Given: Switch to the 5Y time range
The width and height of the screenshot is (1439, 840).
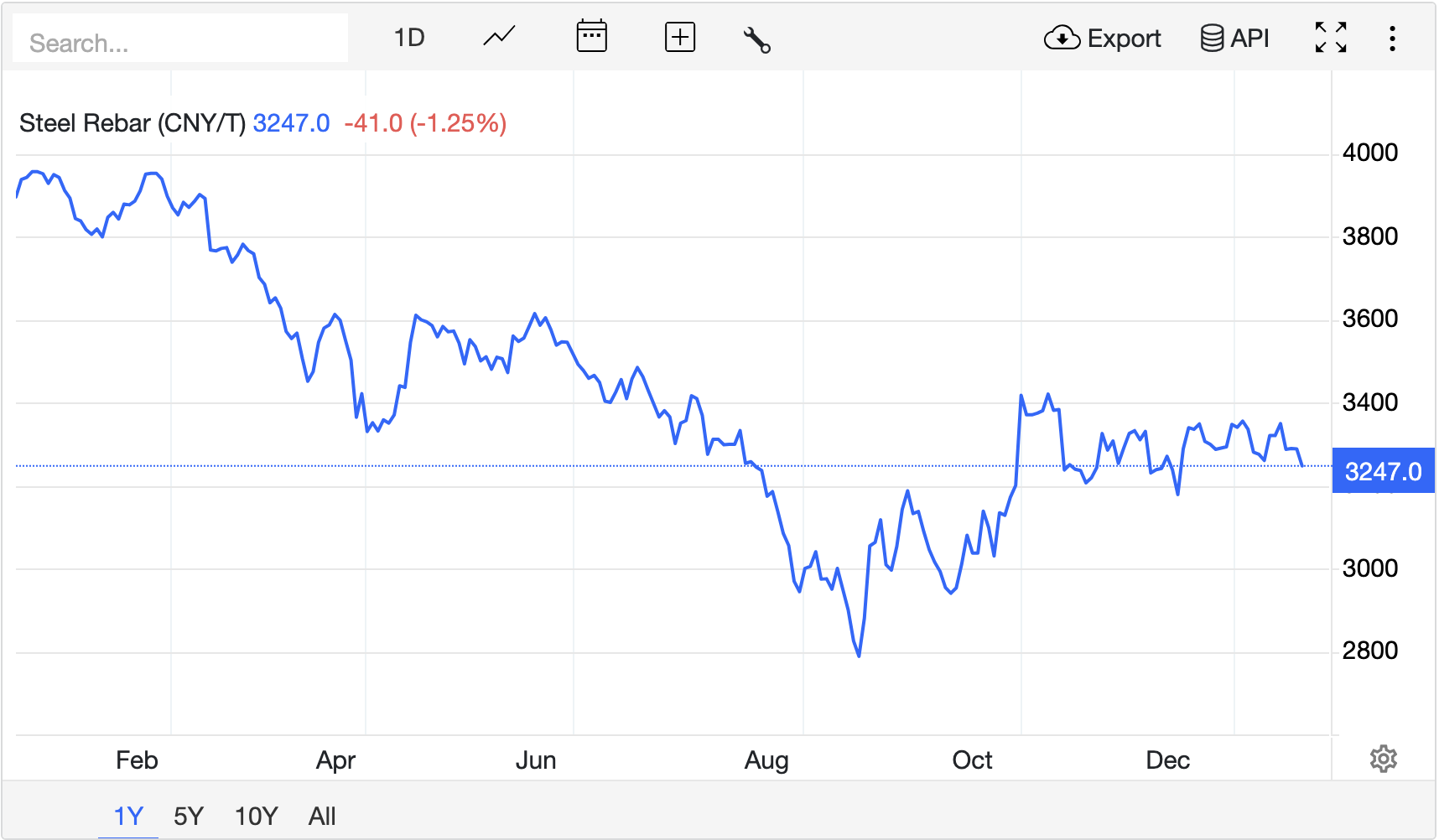Looking at the screenshot, I should click(189, 816).
